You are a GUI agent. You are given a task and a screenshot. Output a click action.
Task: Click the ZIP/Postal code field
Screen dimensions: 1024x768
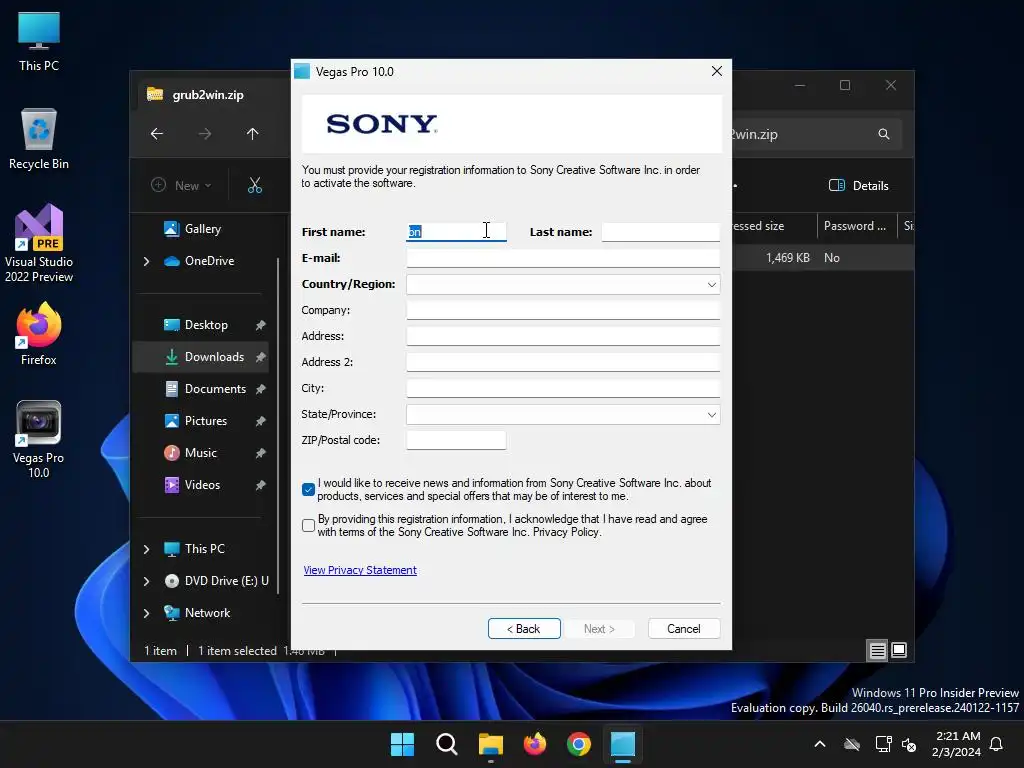click(456, 440)
